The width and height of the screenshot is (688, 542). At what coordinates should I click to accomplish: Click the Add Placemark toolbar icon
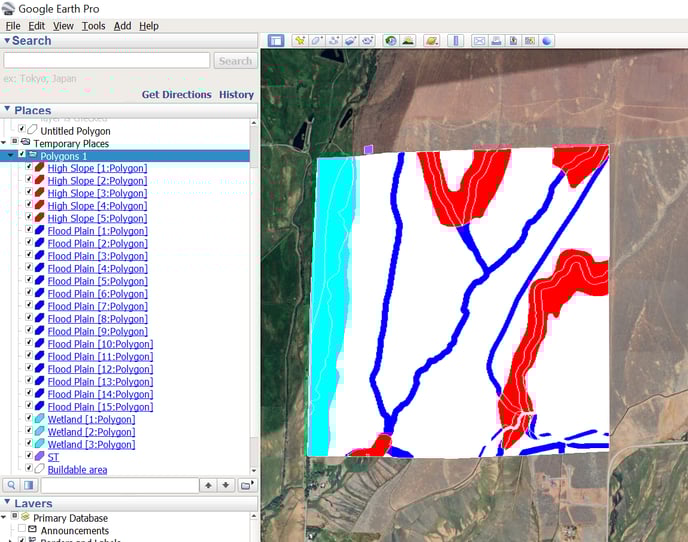(299, 41)
